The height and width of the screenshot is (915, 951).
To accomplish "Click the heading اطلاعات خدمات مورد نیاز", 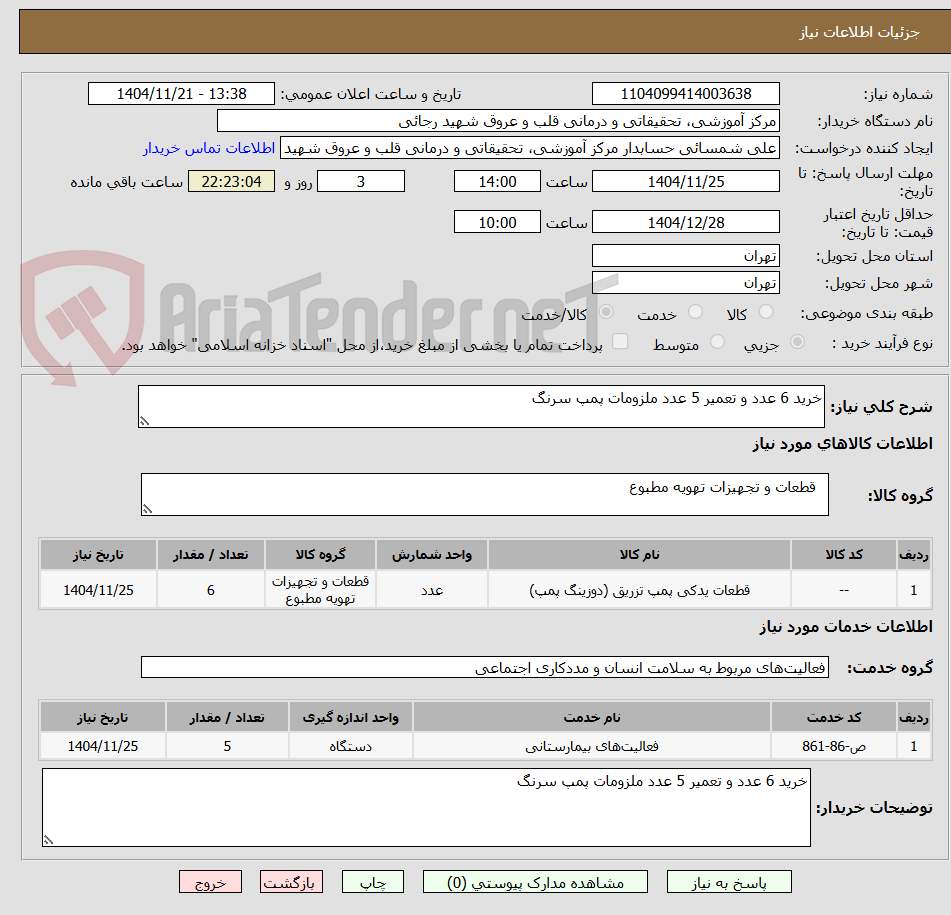I will click(845, 626).
